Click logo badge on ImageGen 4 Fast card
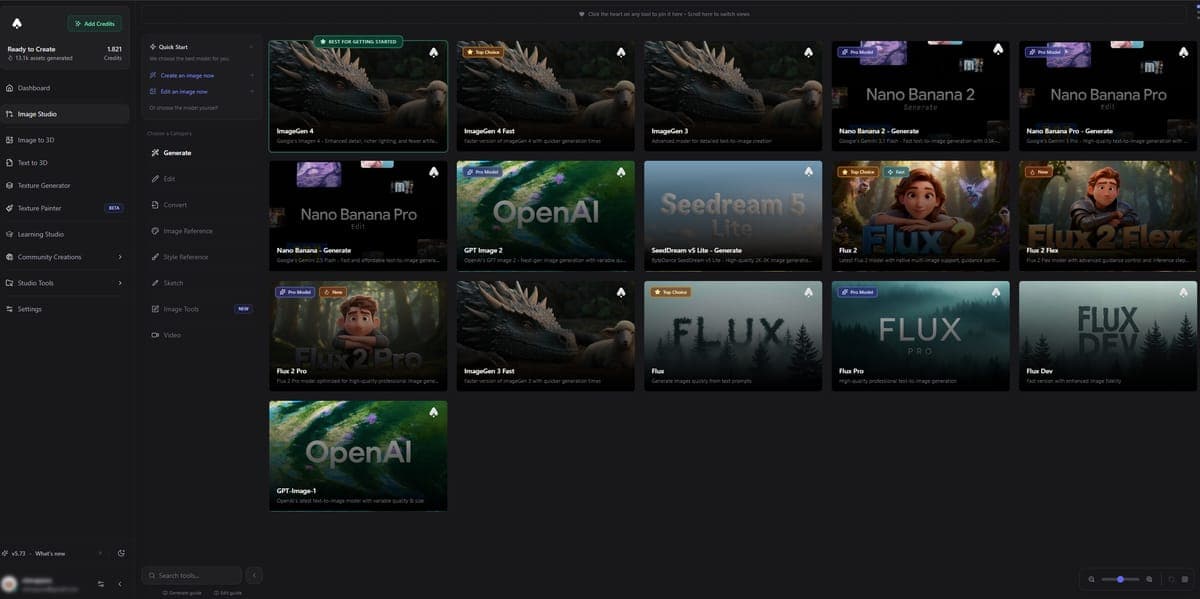The width and height of the screenshot is (1200, 599). pos(621,52)
